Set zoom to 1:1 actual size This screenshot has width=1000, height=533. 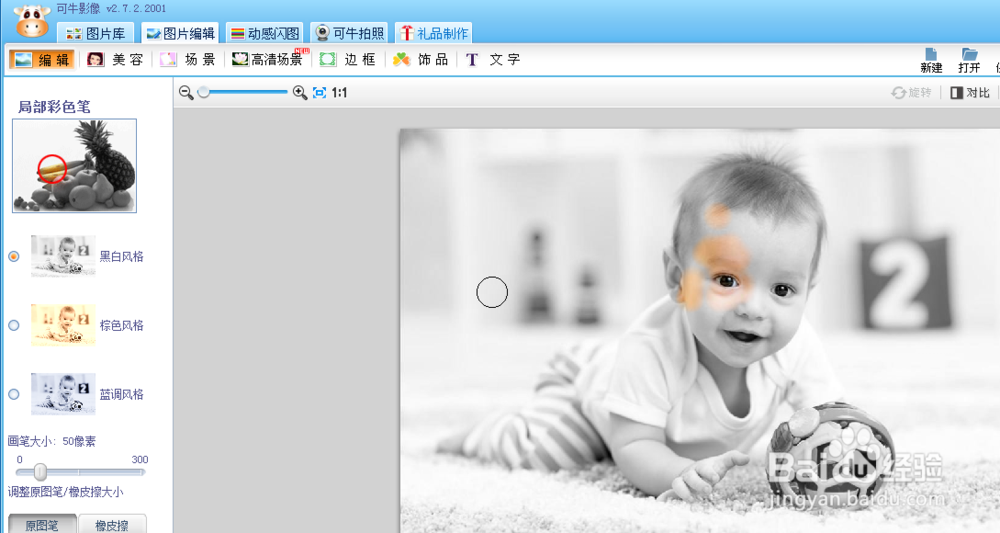pyautogui.click(x=339, y=92)
